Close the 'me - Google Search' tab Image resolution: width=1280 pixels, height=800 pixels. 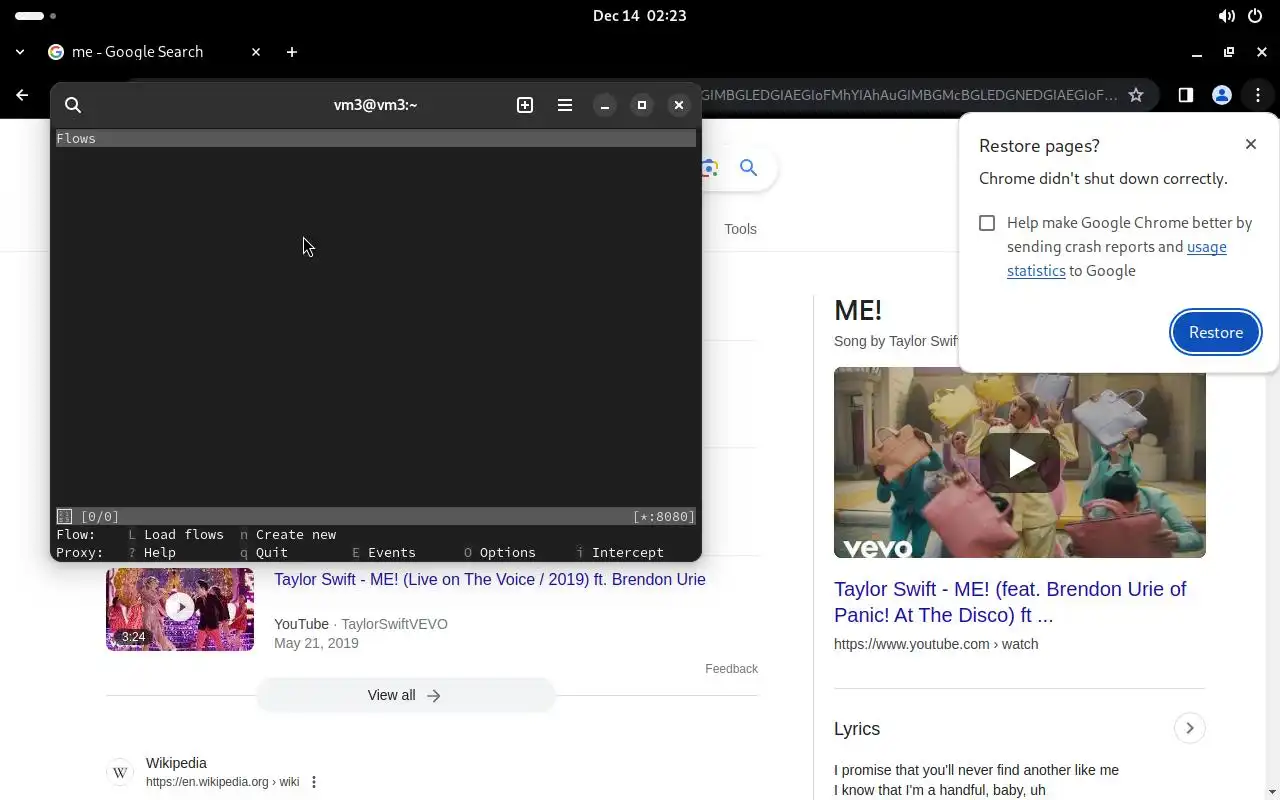(x=256, y=52)
